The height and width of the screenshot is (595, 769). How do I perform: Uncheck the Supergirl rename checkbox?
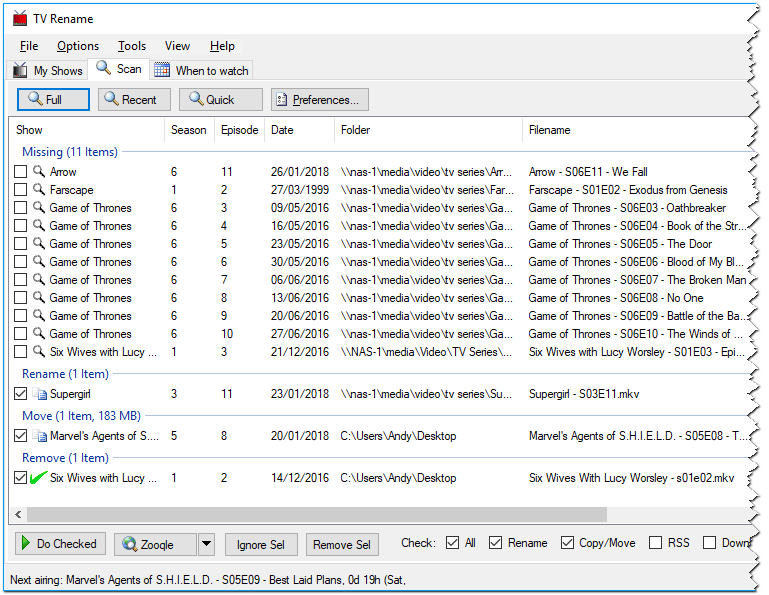coord(20,393)
